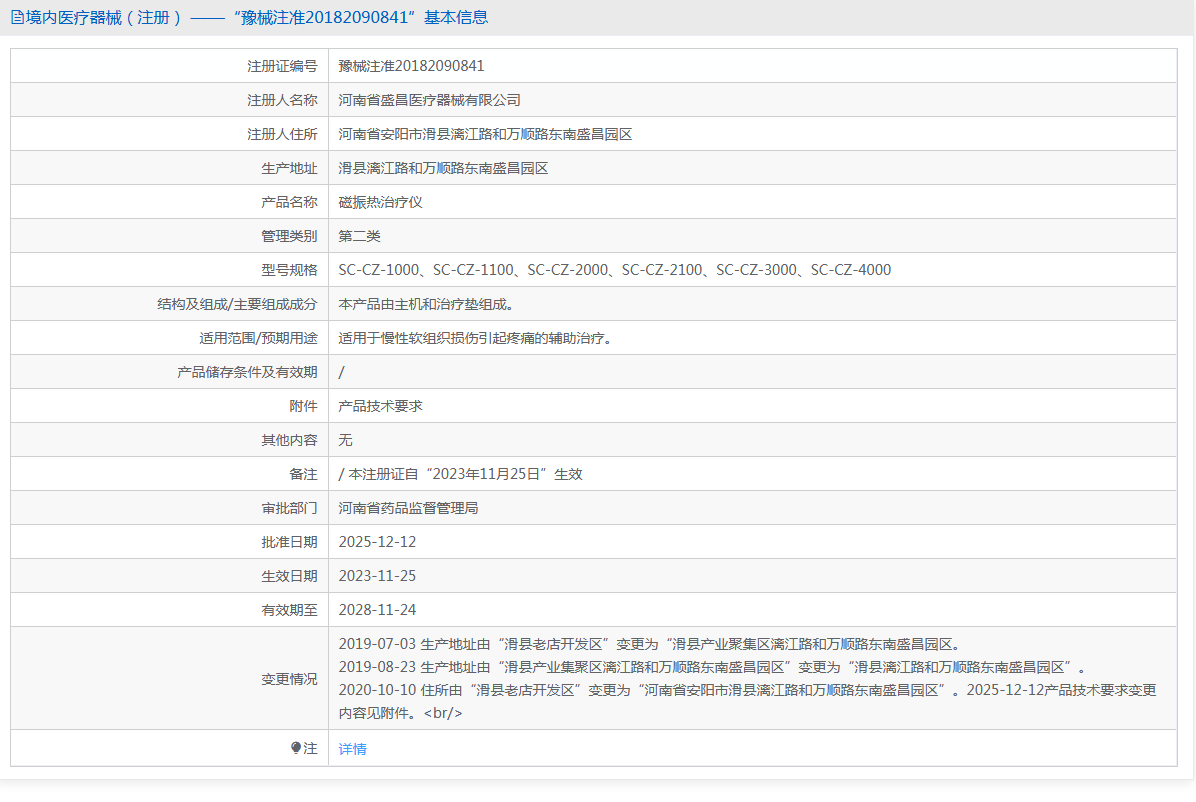Viewport: 1196px width, 802px height.
Task: Click the 详情 link in the 注 row
Action: (x=352, y=749)
